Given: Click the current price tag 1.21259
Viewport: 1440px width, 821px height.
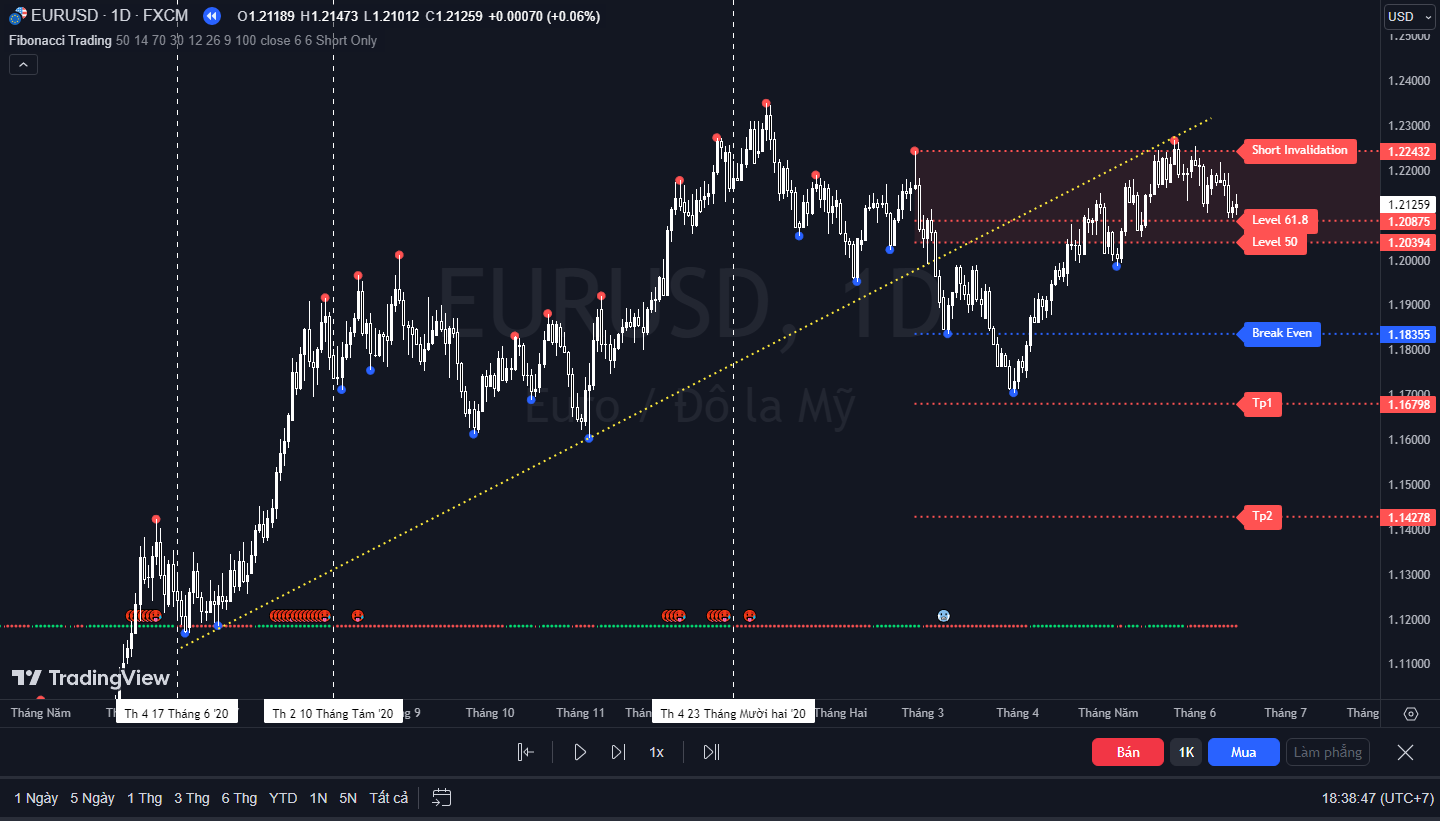Looking at the screenshot, I should [1408, 204].
